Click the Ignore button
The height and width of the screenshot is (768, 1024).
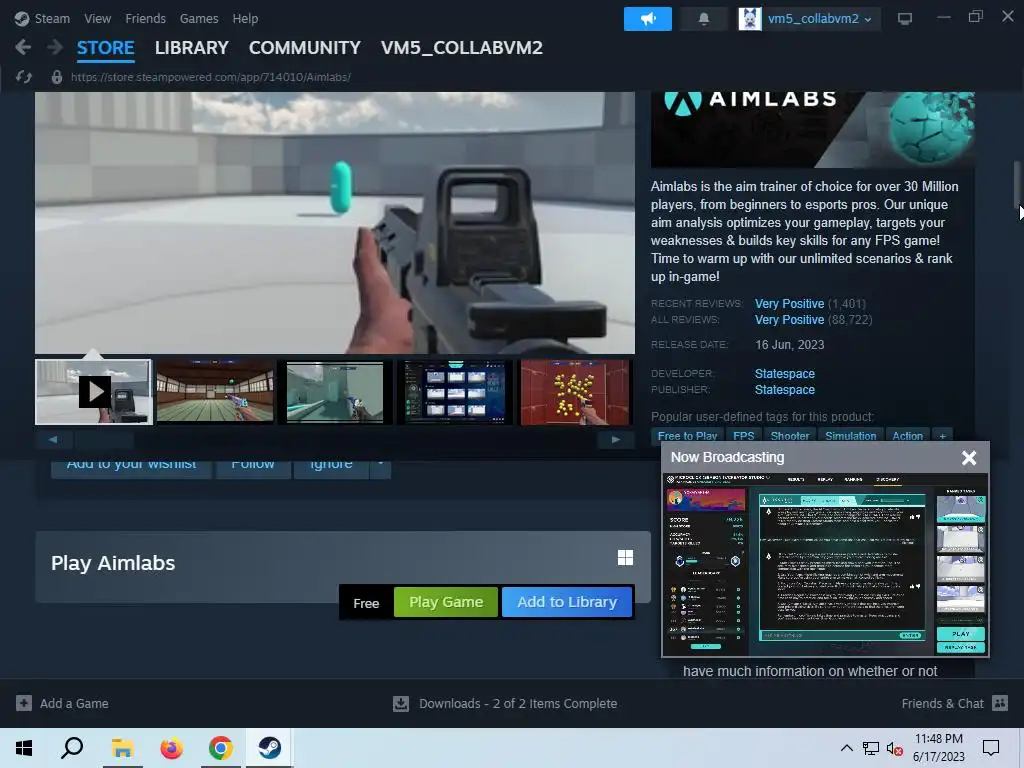[331, 466]
